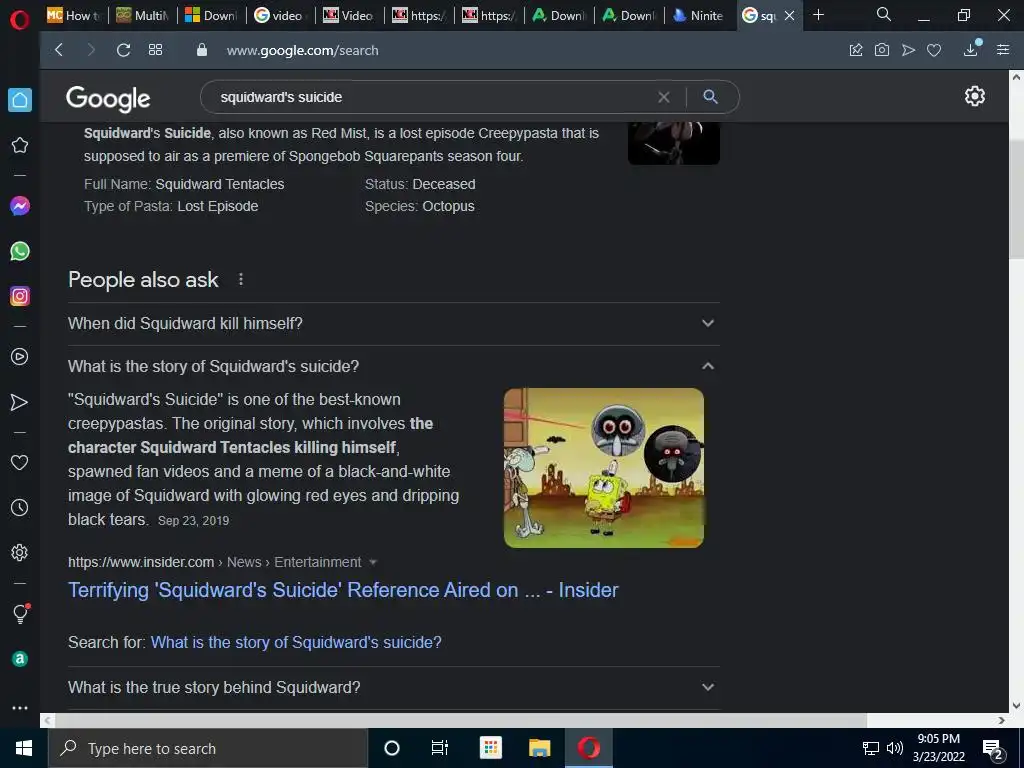
Task: Open File Explorer from taskbar
Action: tap(539, 748)
